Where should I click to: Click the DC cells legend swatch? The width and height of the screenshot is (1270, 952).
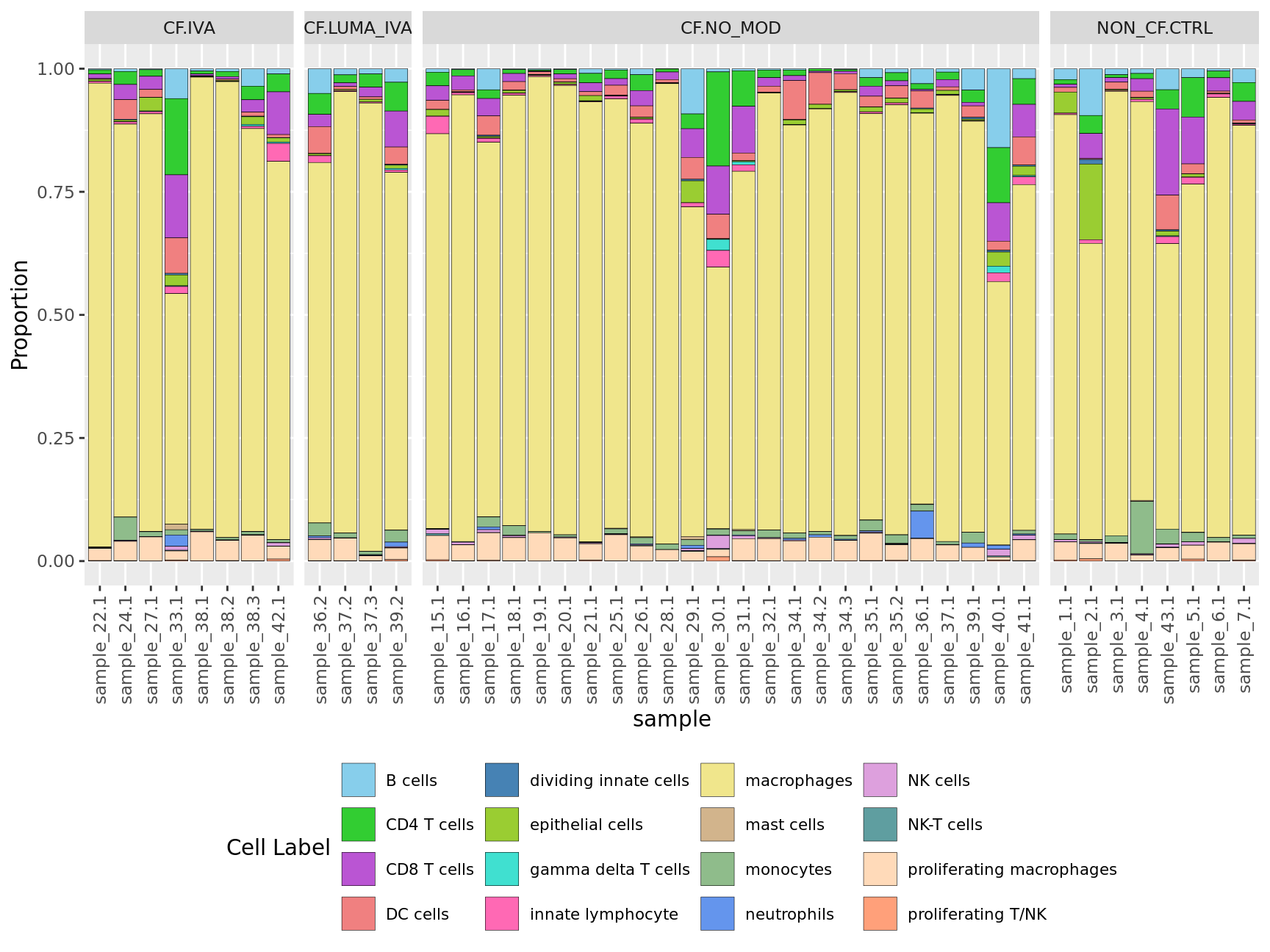pos(358,914)
